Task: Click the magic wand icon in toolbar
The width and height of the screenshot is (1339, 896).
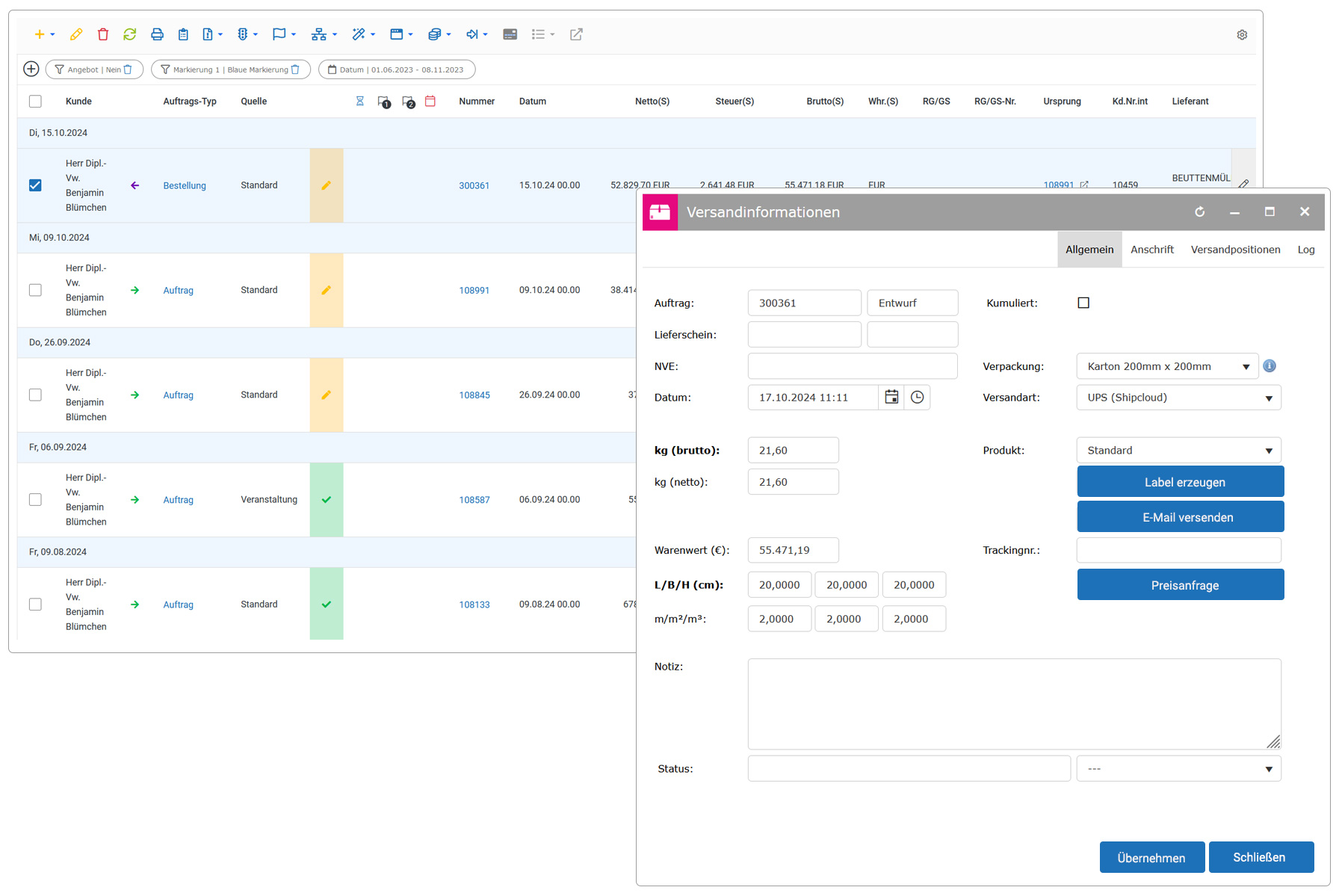Action: tap(359, 34)
